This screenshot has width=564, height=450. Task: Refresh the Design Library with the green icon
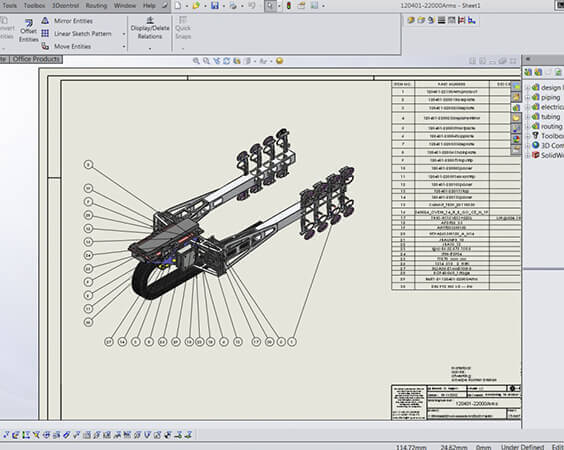point(558,72)
